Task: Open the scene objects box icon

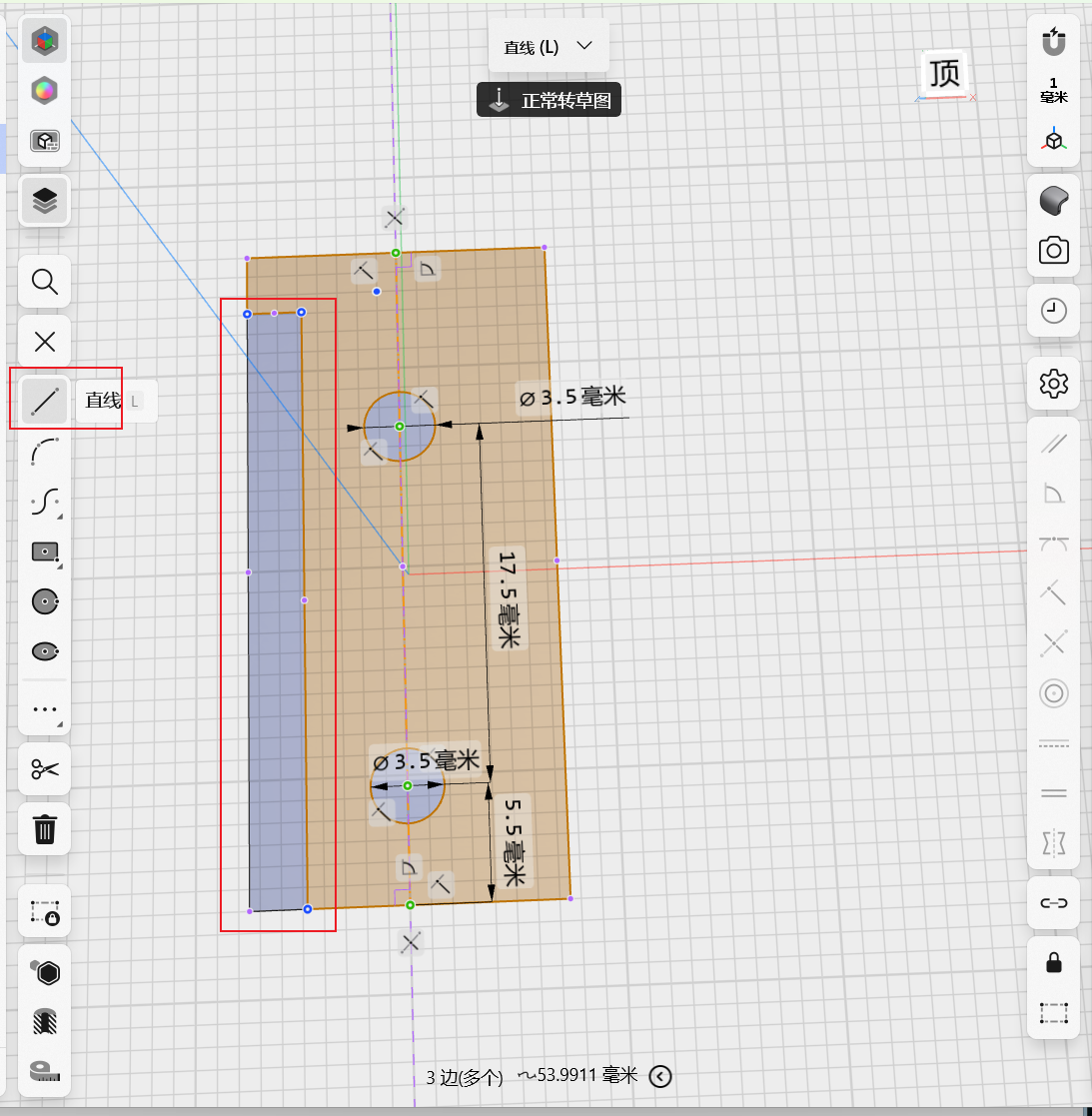Action: (x=44, y=141)
